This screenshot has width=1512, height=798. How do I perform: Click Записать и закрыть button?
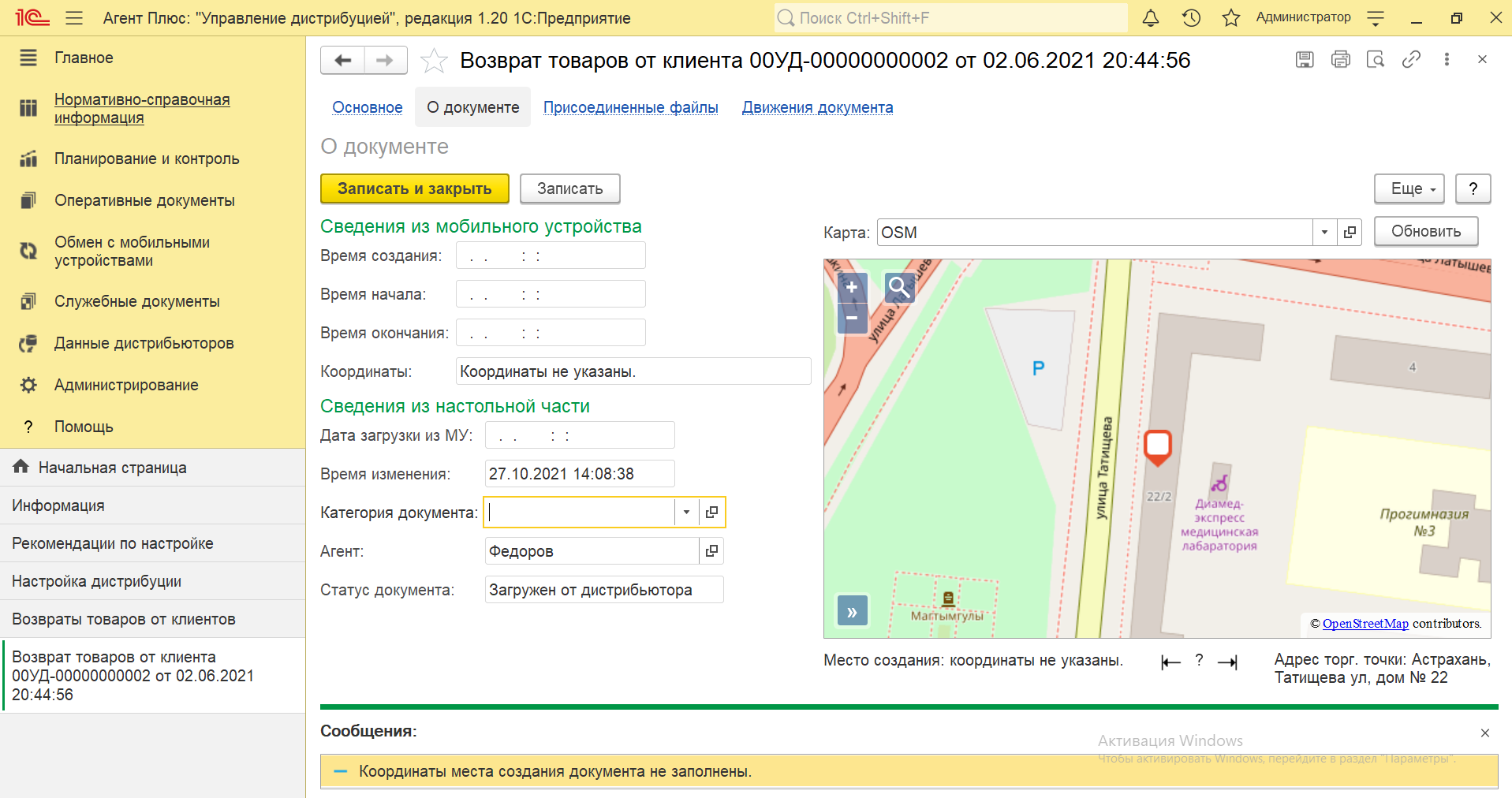[x=415, y=188]
